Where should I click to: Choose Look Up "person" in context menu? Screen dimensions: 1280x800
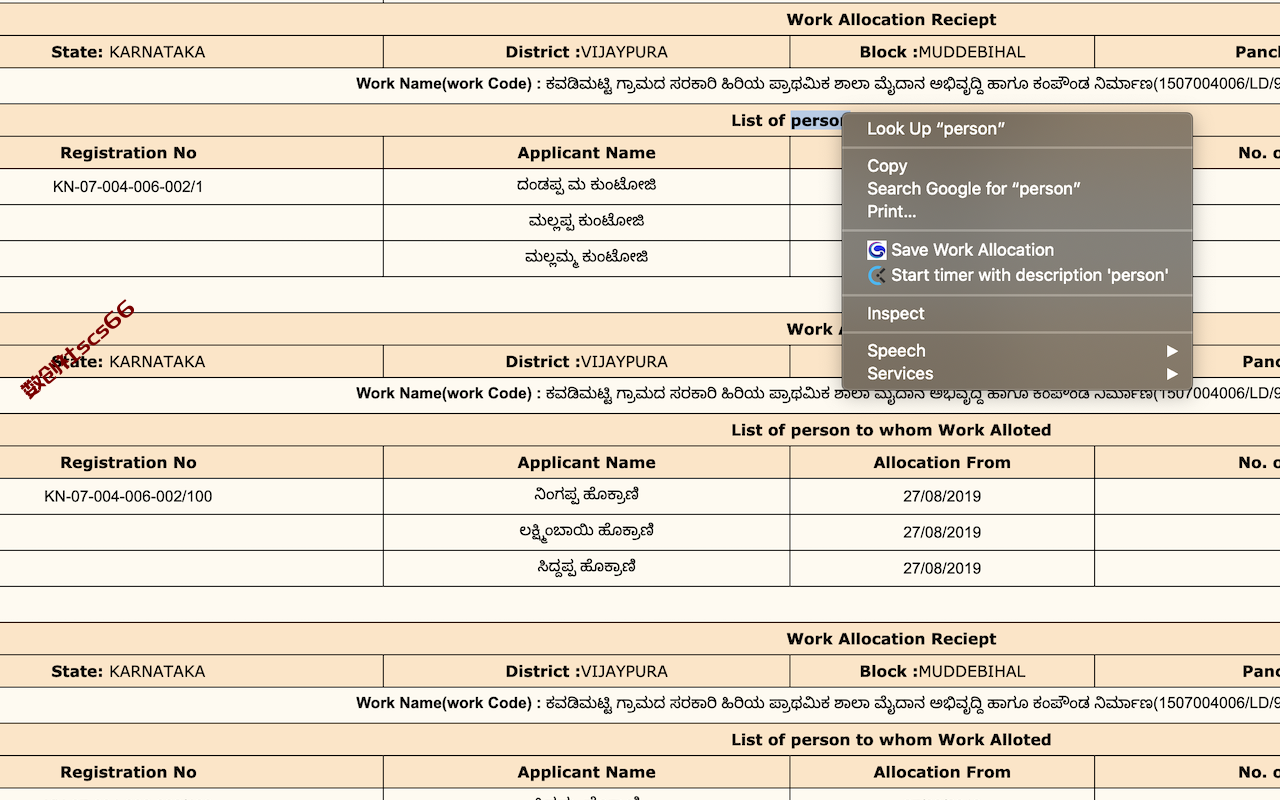(x=1017, y=128)
